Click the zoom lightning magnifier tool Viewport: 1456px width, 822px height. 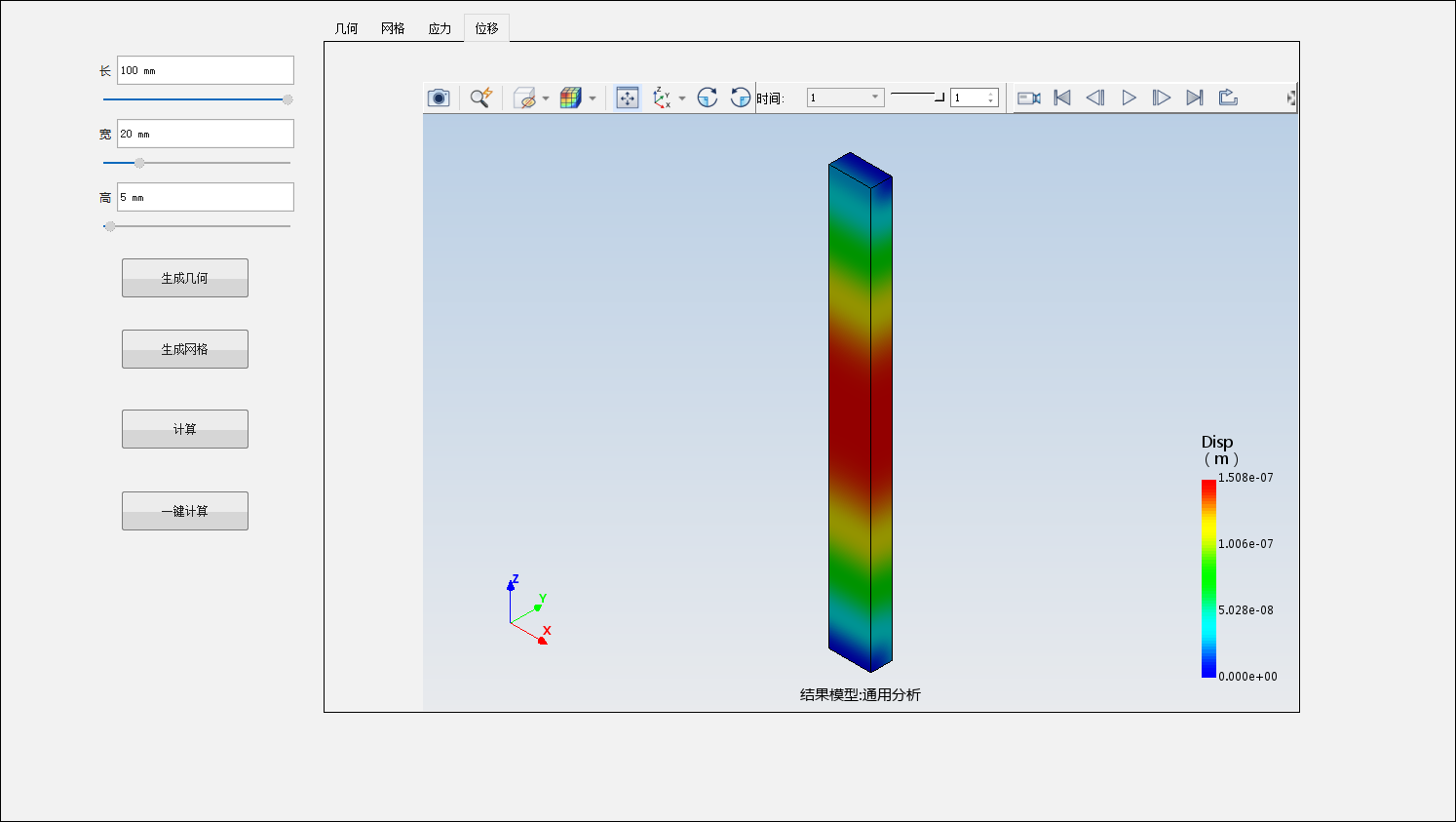tap(480, 98)
